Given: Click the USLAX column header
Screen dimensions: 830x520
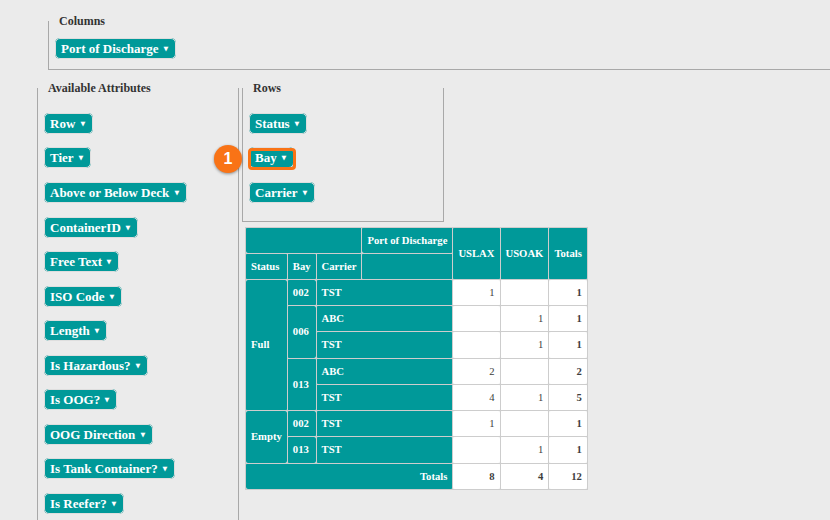Looking at the screenshot, I should coord(476,254).
